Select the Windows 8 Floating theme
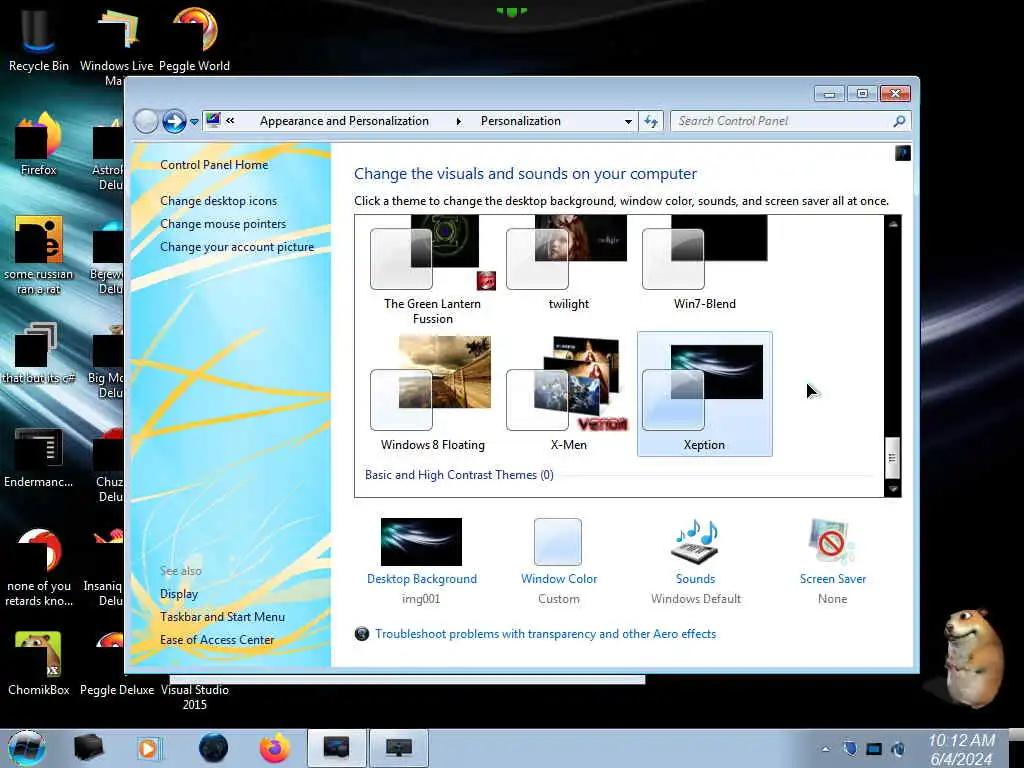The image size is (1024, 768). pos(432,394)
